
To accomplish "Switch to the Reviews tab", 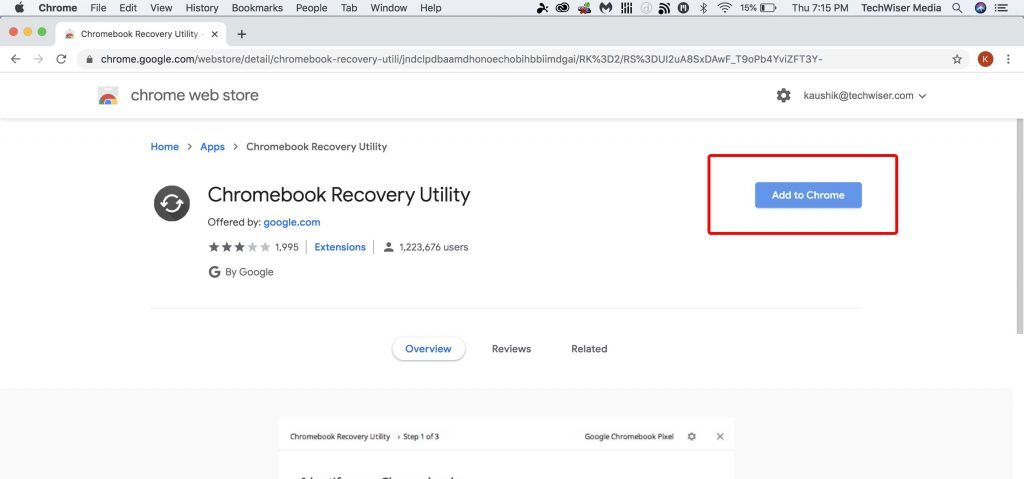I will 511,349.
